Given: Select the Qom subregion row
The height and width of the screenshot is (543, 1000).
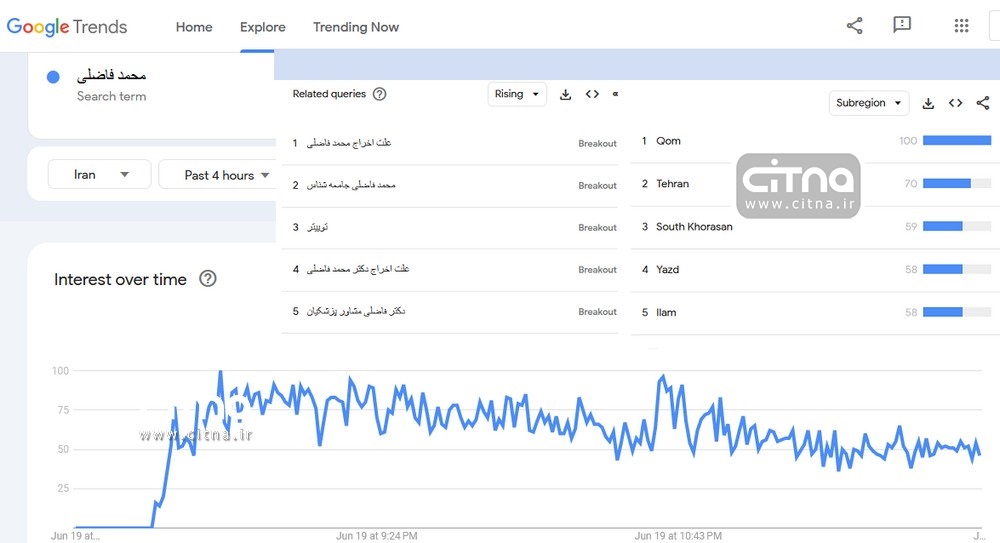Looking at the screenshot, I should 668,141.
